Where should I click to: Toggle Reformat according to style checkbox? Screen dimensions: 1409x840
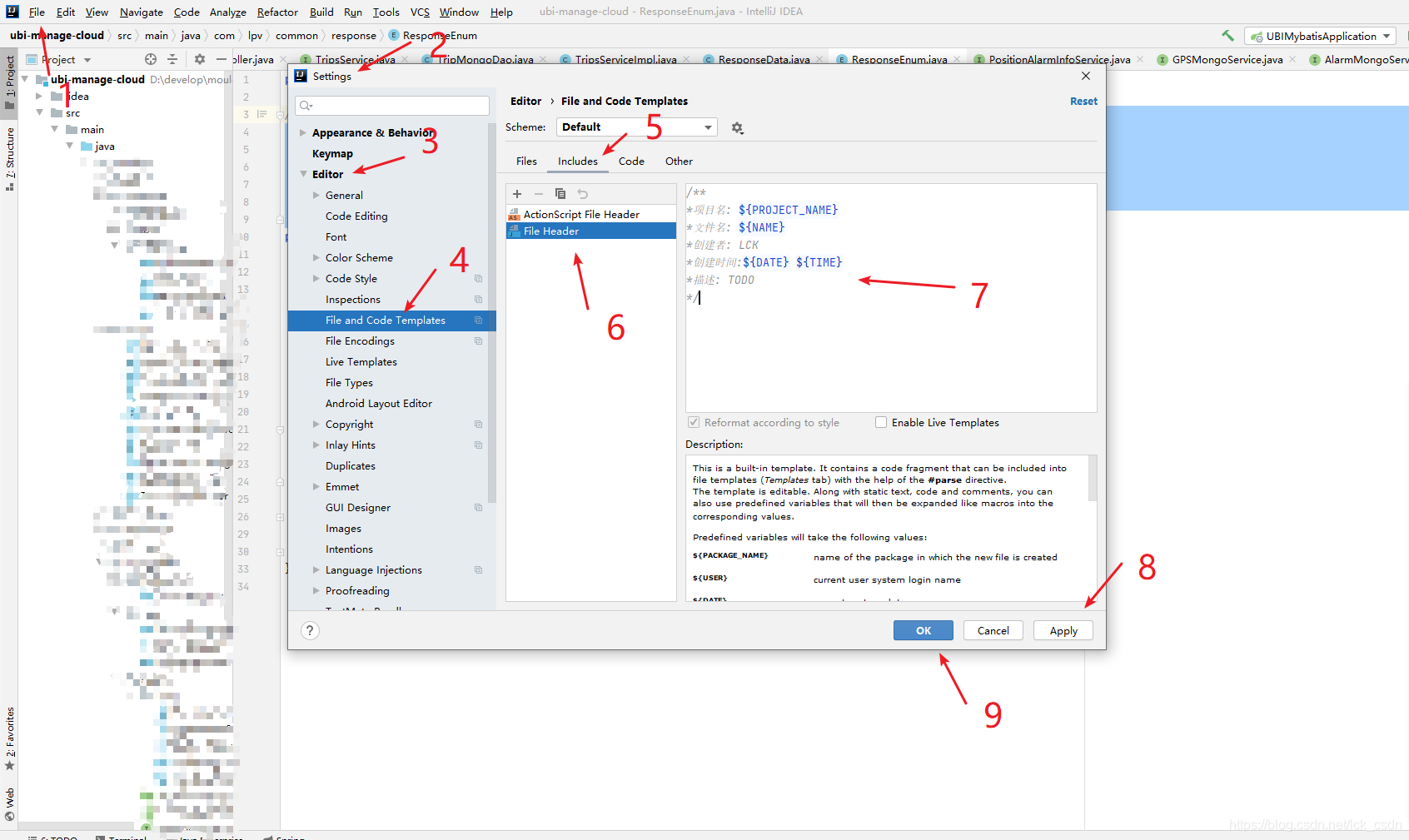coord(694,423)
